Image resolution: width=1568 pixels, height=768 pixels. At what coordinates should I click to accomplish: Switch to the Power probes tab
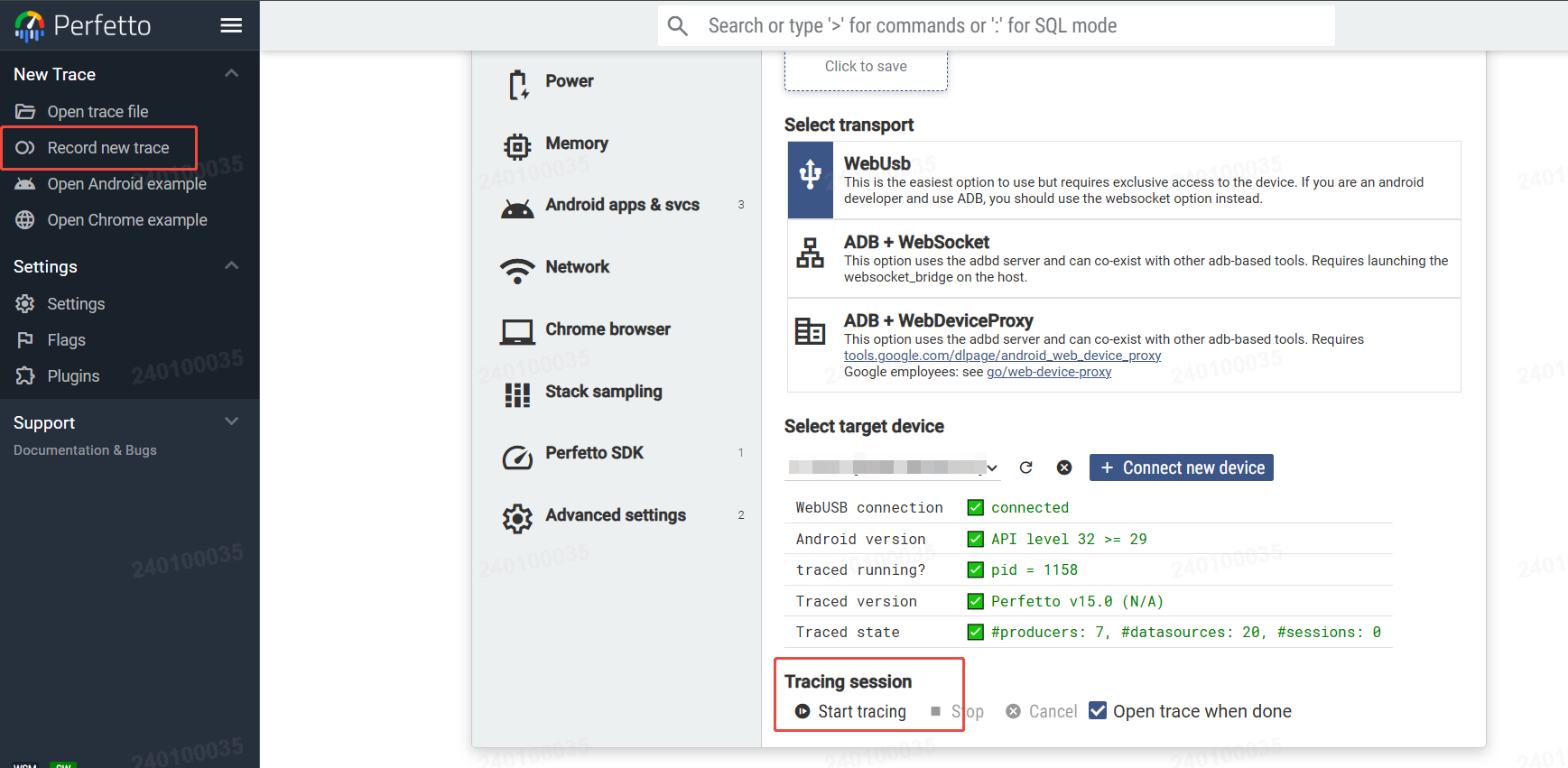[x=617, y=85]
